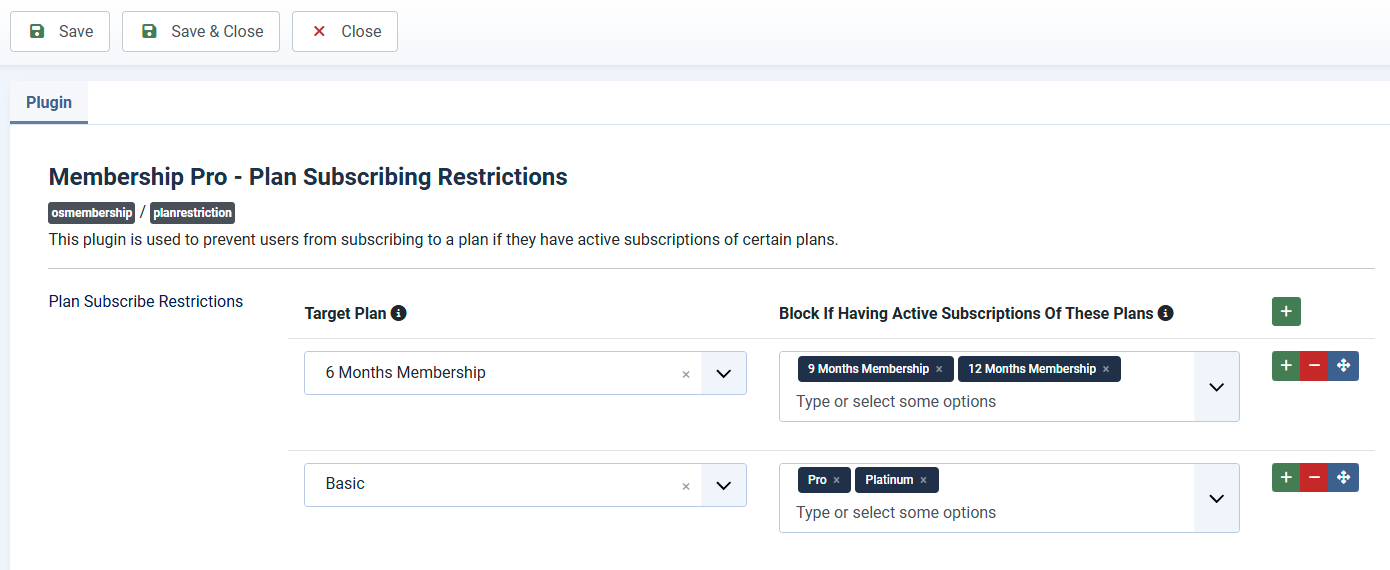
Task: Expand blocked plans dropdown for 6 Months Membership
Action: coord(1216,387)
